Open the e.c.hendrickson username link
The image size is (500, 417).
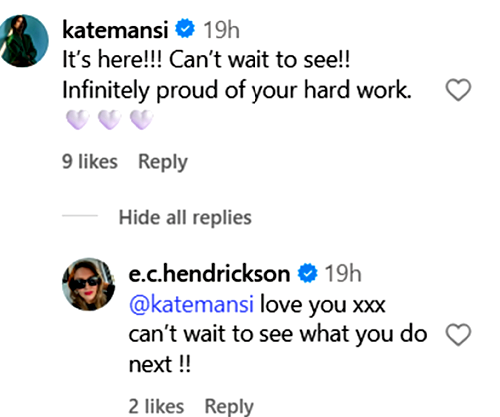[x=209, y=274]
